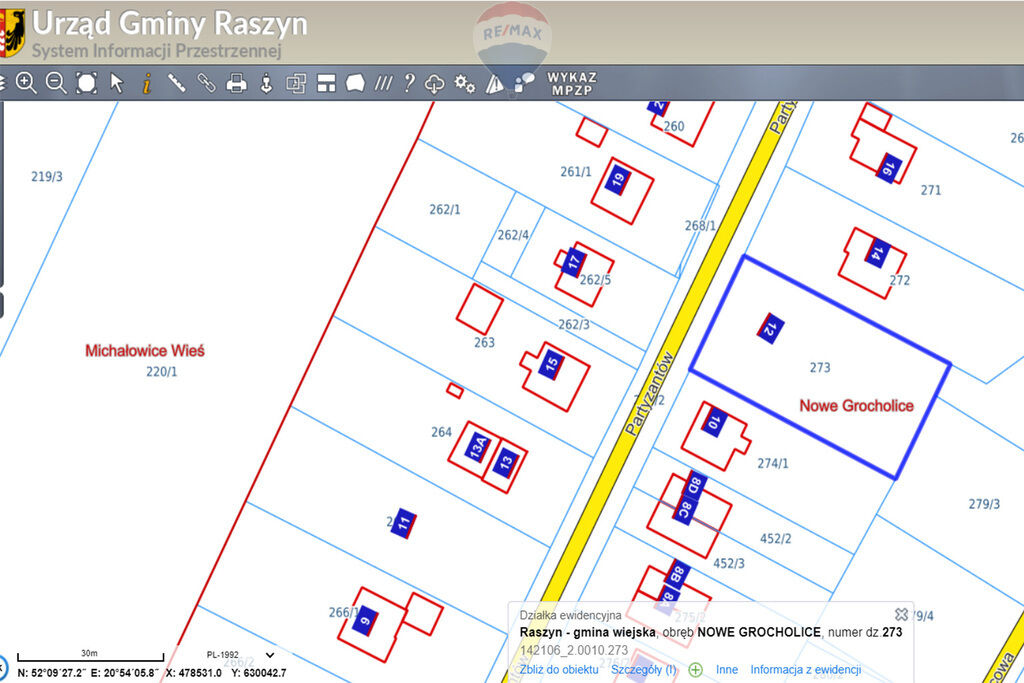Viewport: 1024px width, 683px height.
Task: Click the 'Urząd Gminy Raszyn' header title
Action: tap(170, 24)
